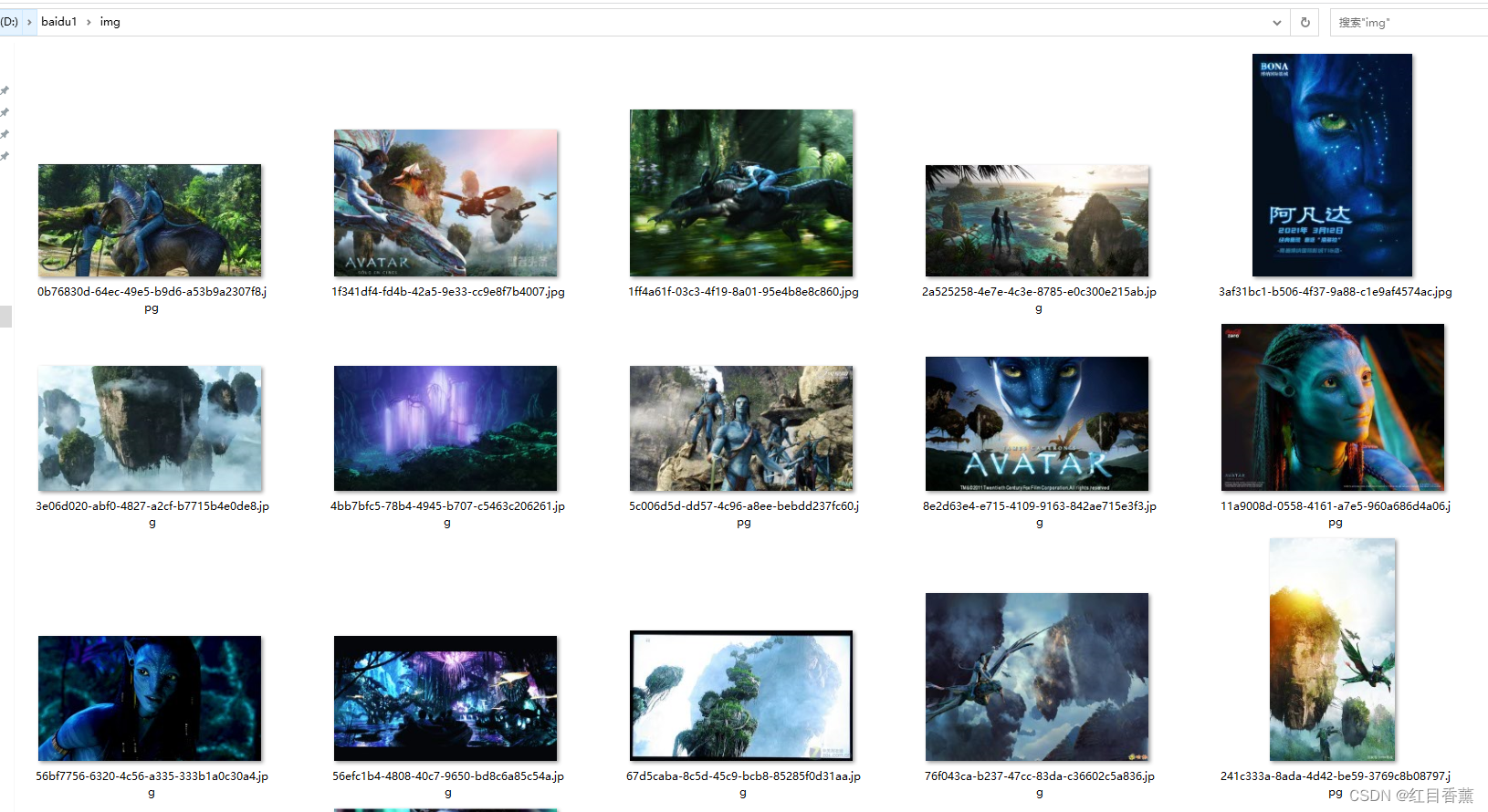Select thumbnail 1ff4a61f jungle creature image
Screen dimensions: 1488x812
click(741, 193)
